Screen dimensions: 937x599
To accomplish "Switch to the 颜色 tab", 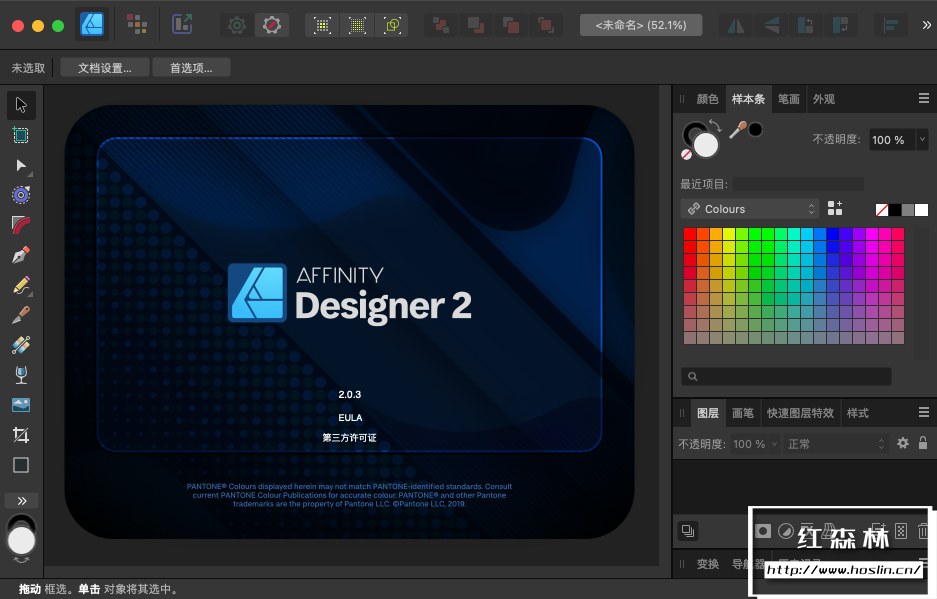I will 707,99.
